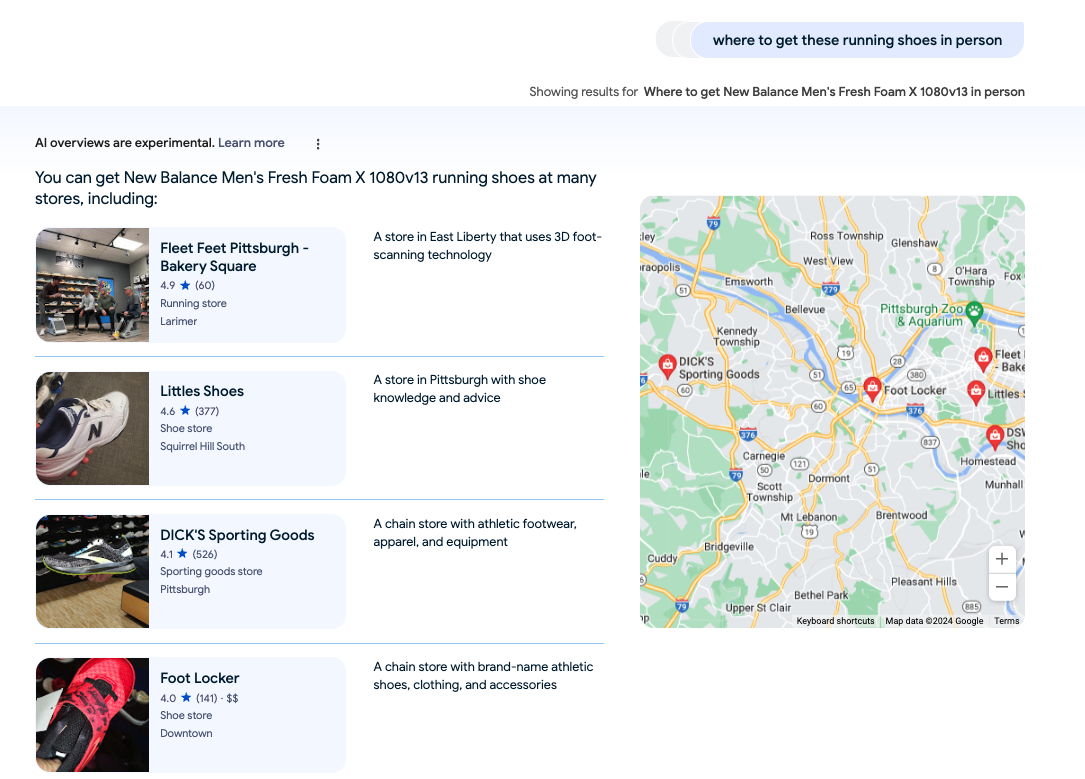Screen dimensions: 1085x779
Task: Click the 'where to get these running shoes' query bubble
Action: coord(857,40)
